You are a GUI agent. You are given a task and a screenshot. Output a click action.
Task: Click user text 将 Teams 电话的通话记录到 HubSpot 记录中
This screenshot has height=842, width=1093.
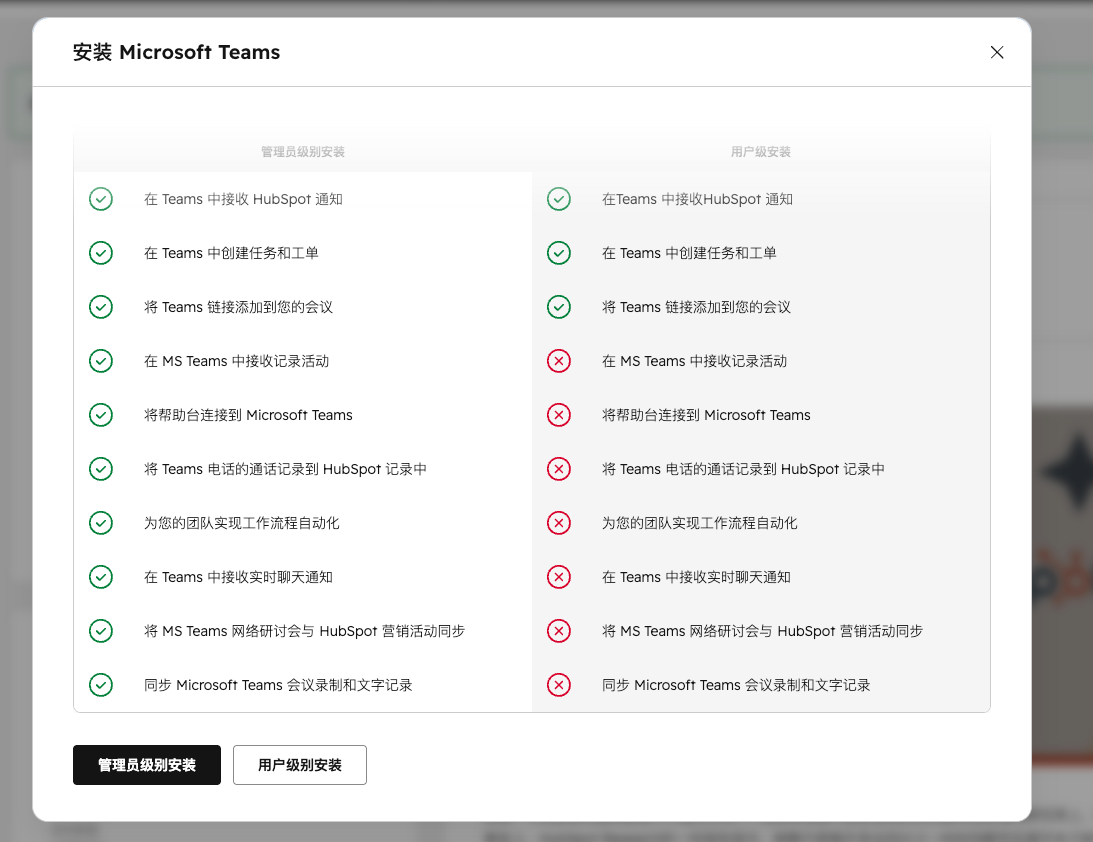coord(743,469)
